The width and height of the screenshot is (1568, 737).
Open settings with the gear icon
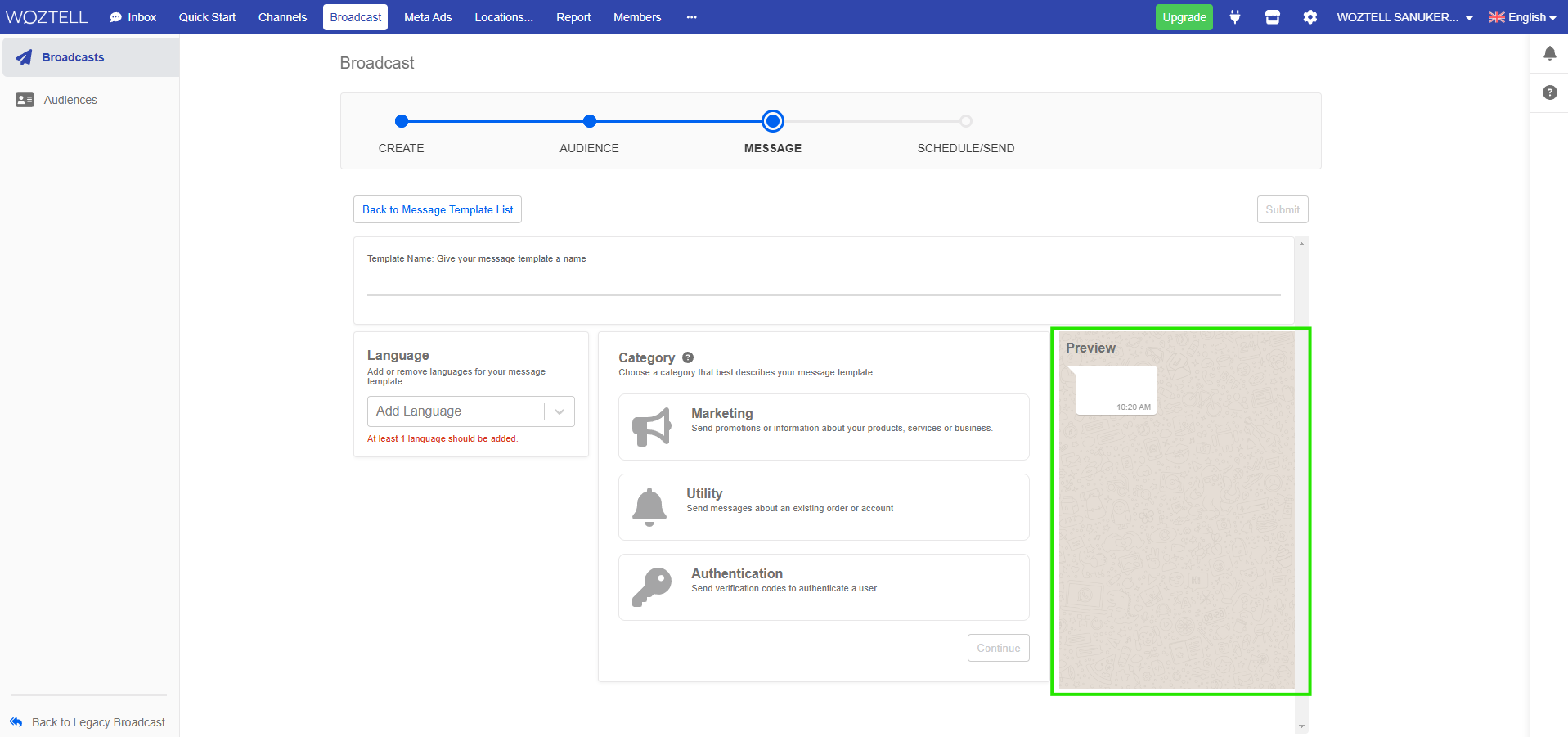pyautogui.click(x=1310, y=16)
